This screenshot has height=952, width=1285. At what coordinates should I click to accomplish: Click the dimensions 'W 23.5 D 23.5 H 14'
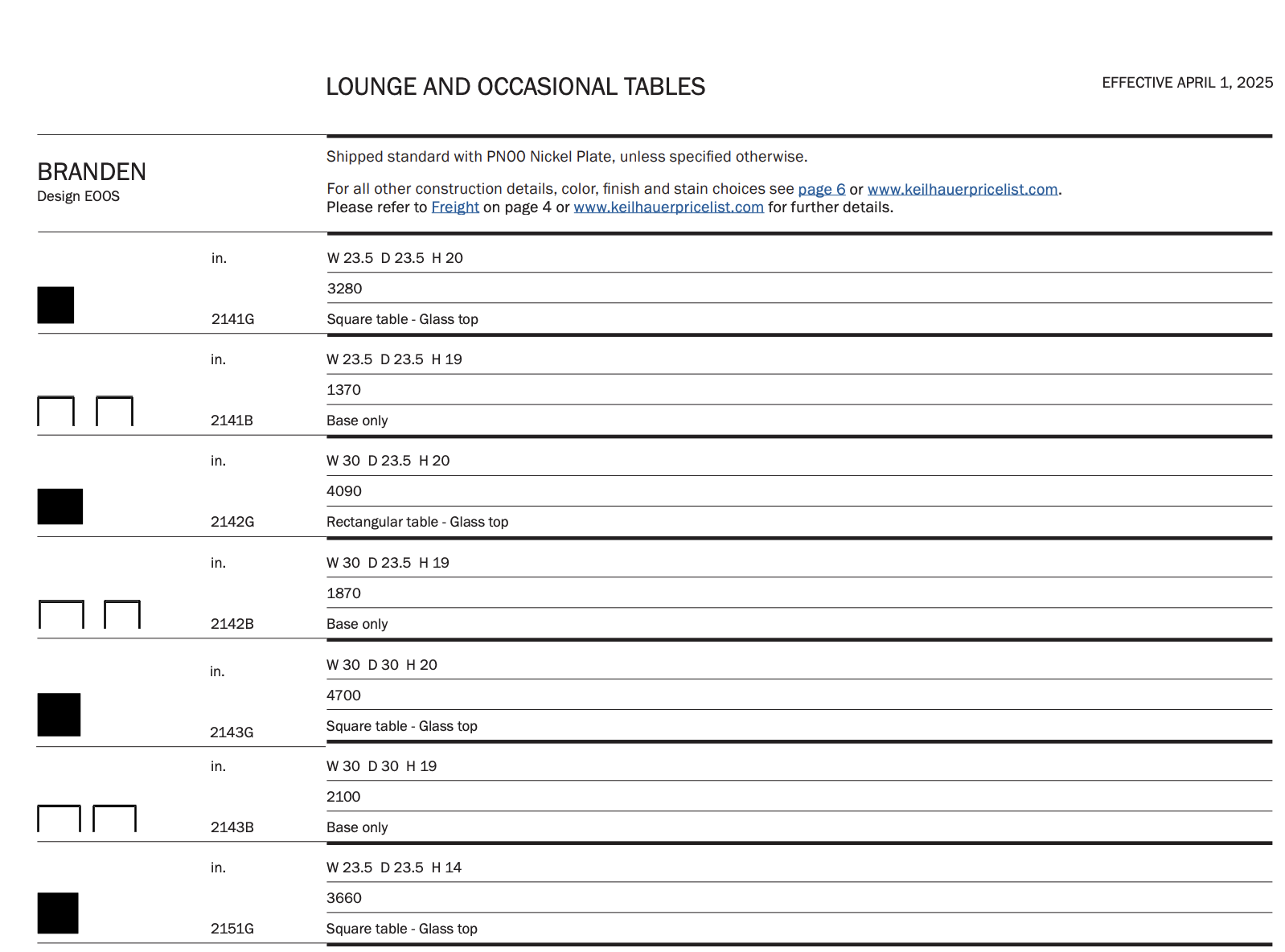[394, 868]
